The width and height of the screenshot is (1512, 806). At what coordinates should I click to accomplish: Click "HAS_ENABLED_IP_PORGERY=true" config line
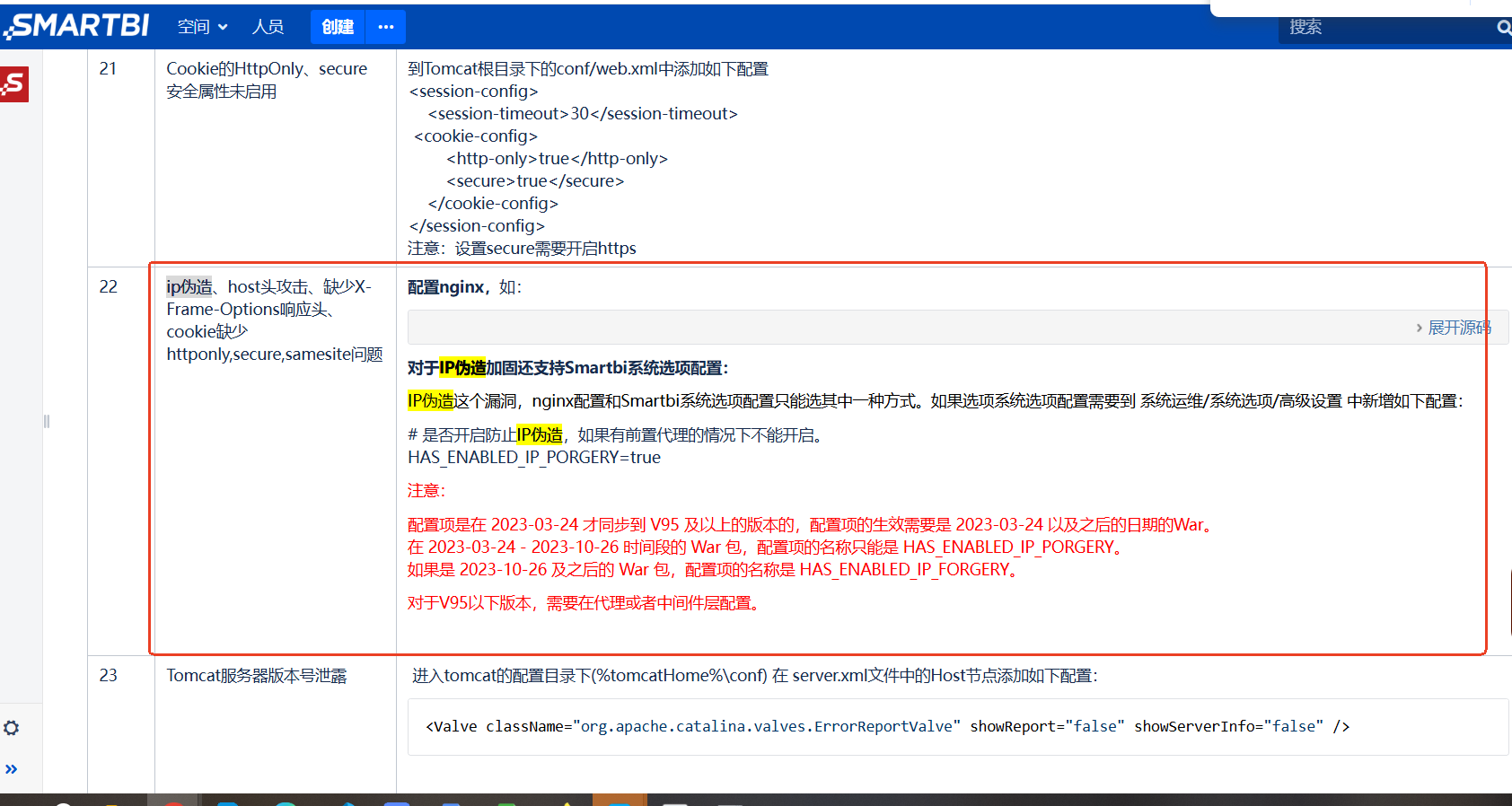[534, 458]
